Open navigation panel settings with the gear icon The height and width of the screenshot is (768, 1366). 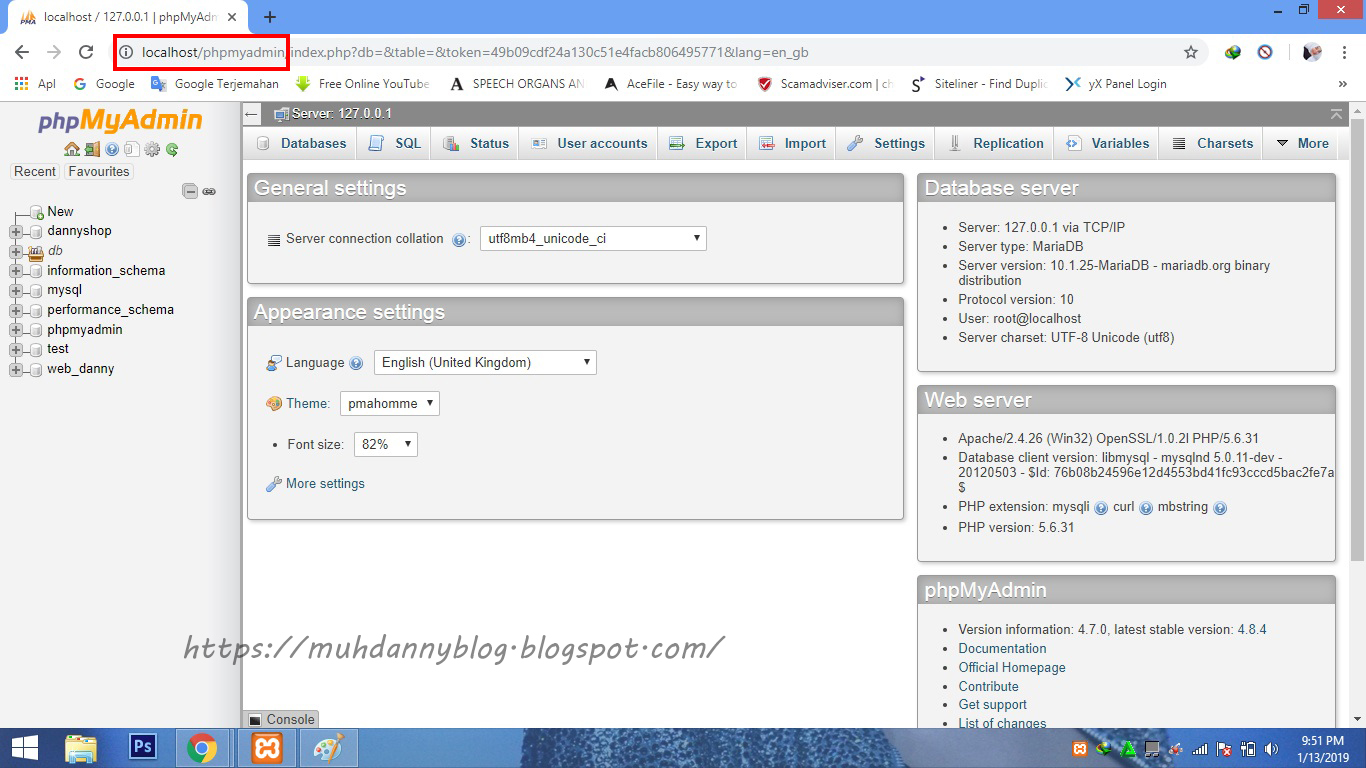pos(151,150)
